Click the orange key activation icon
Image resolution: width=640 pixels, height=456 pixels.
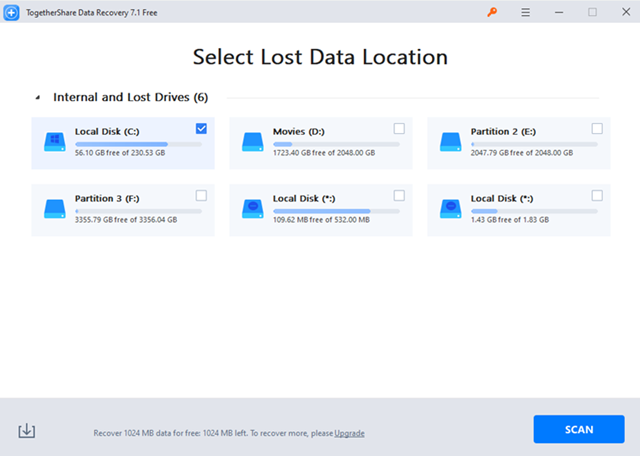pyautogui.click(x=492, y=12)
